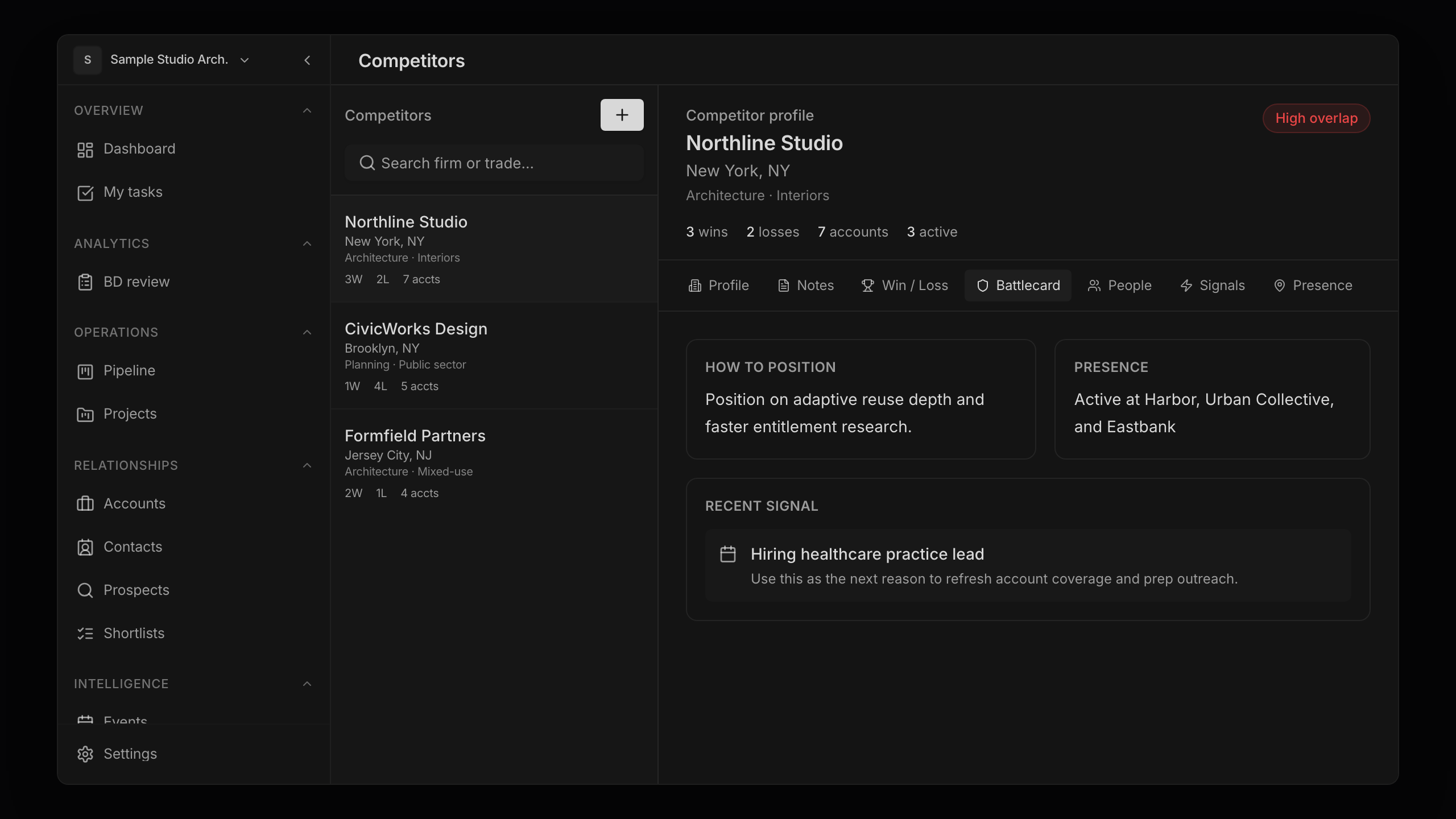Switch to the Notes tab
1456x819 pixels.
tap(805, 286)
